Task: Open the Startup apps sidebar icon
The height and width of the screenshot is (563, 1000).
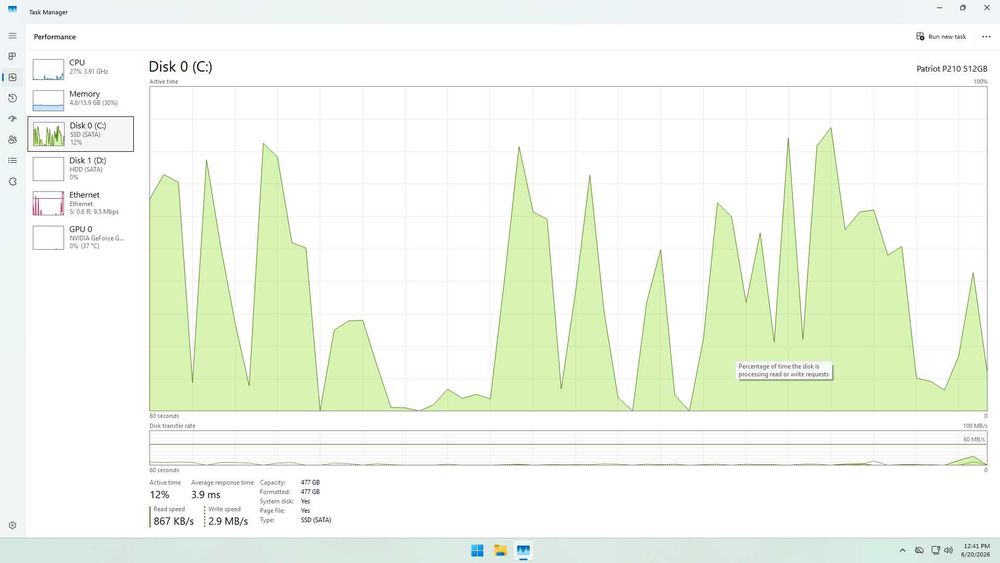Action: pos(12,119)
